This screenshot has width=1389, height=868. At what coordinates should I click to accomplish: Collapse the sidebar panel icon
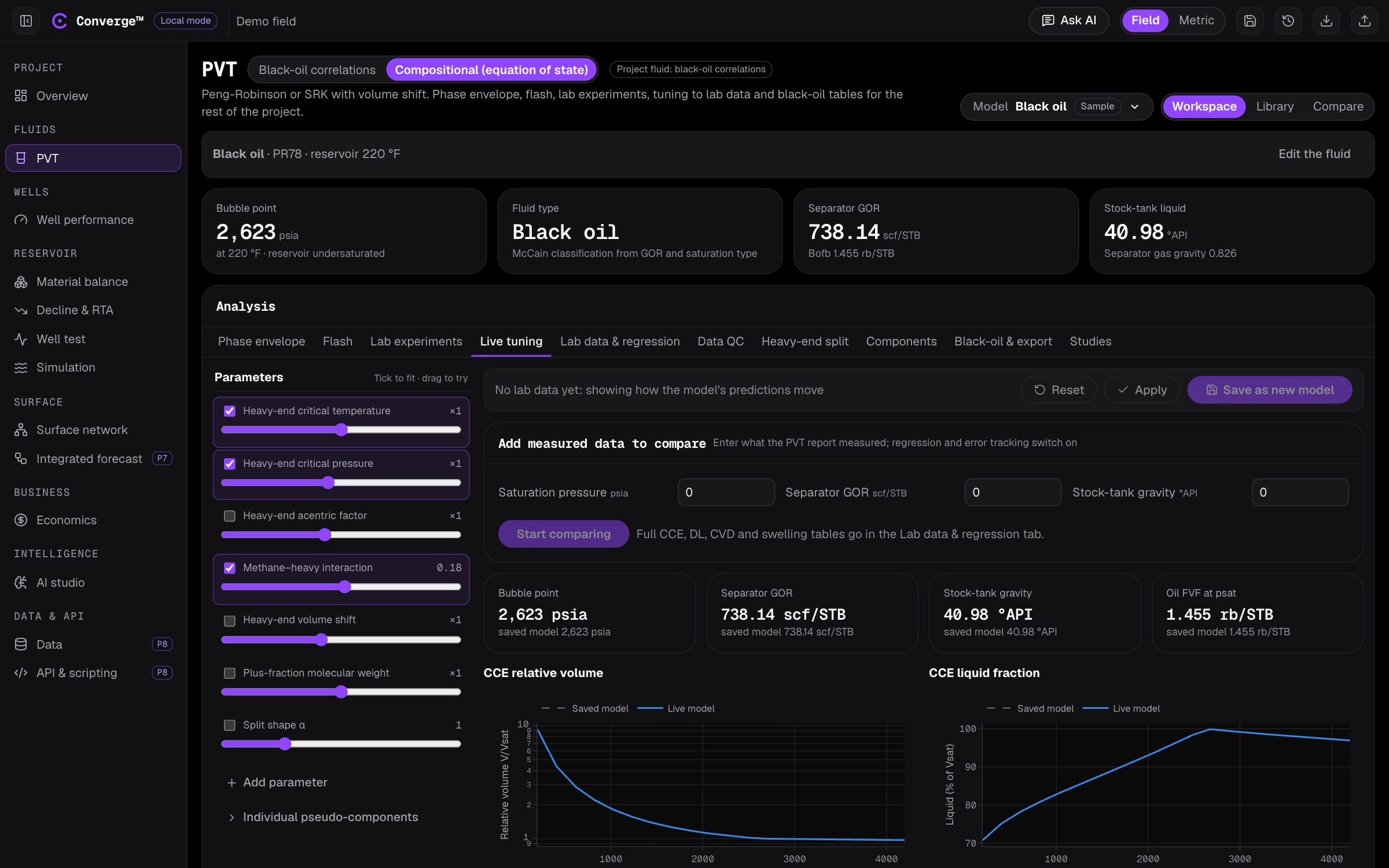coord(25,21)
